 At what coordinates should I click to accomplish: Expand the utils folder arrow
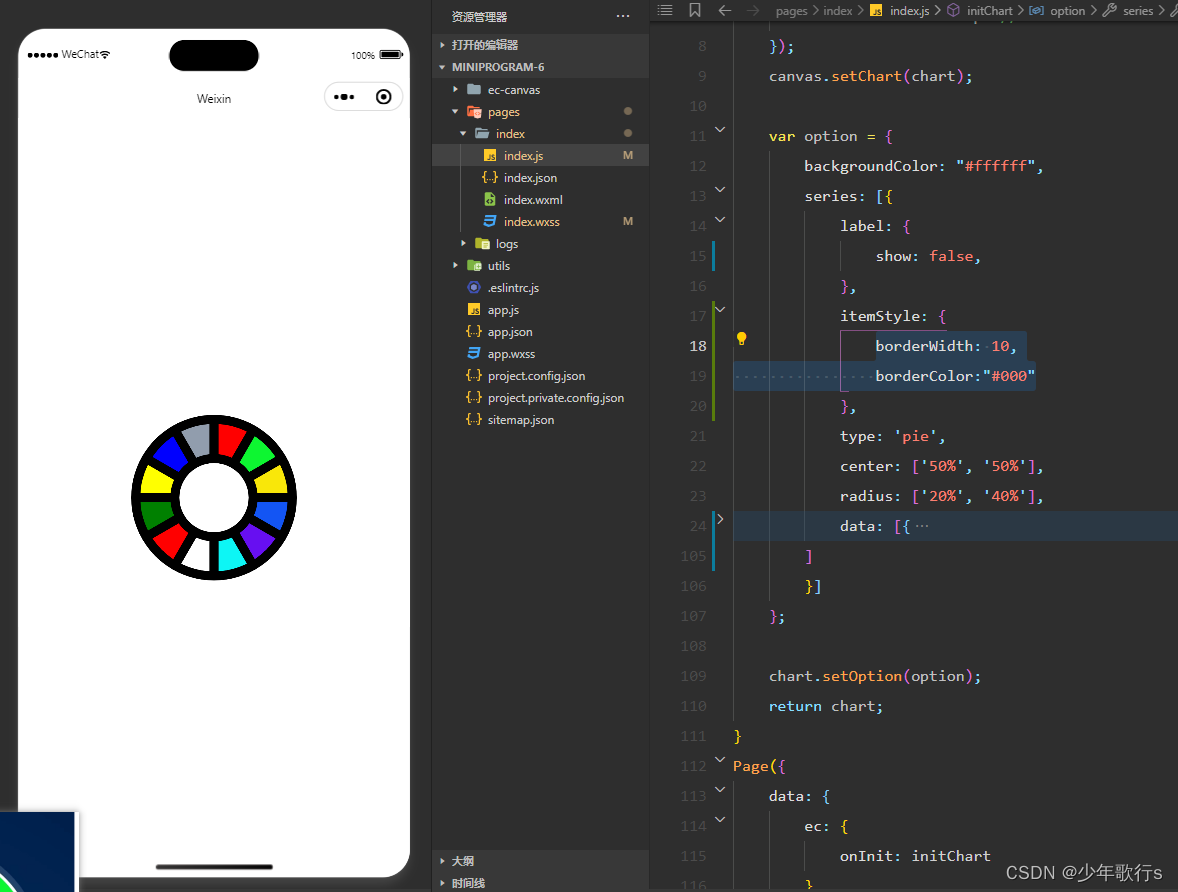point(455,265)
